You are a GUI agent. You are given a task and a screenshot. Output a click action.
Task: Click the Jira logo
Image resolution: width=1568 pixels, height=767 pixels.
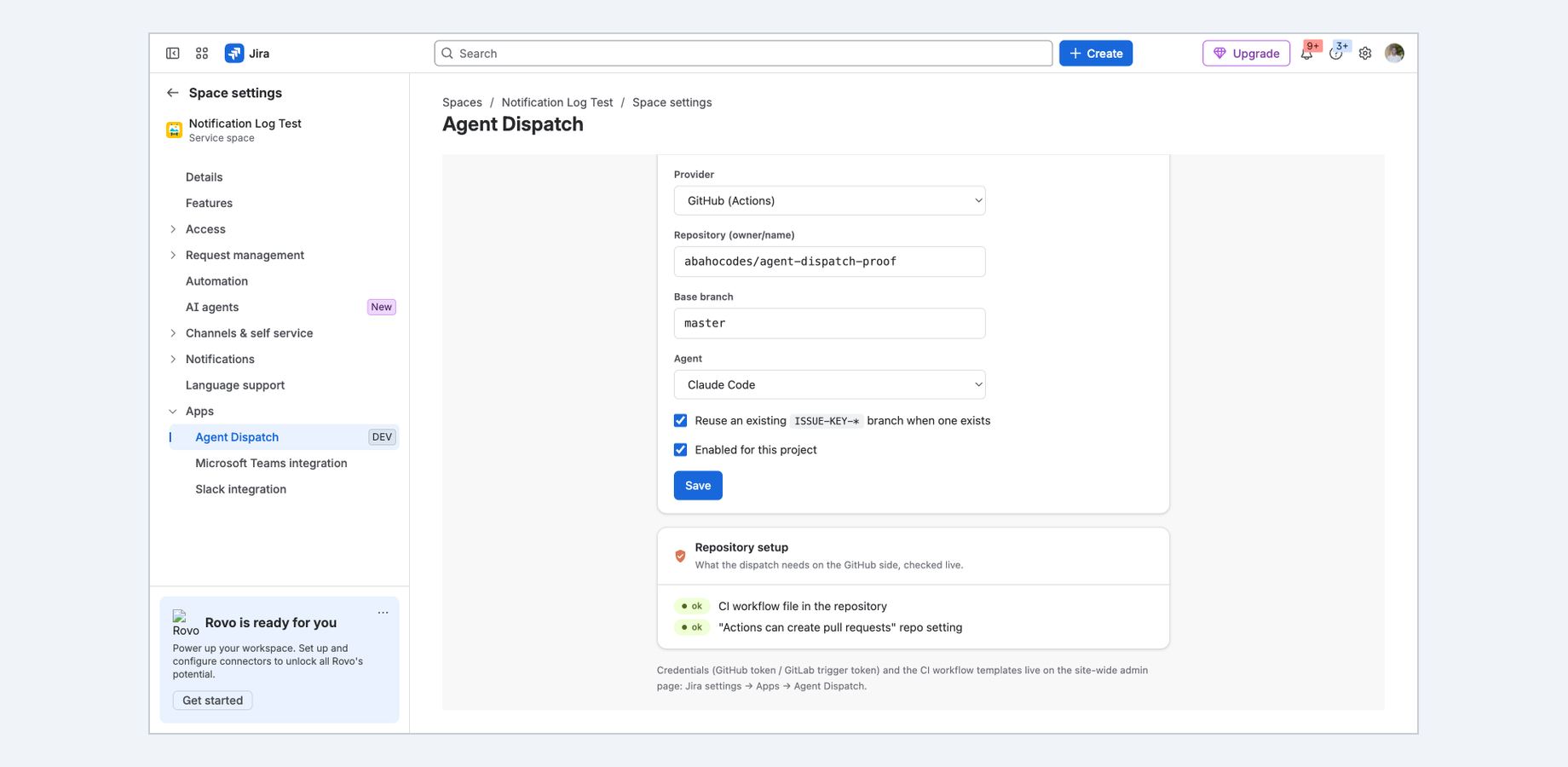(247, 53)
